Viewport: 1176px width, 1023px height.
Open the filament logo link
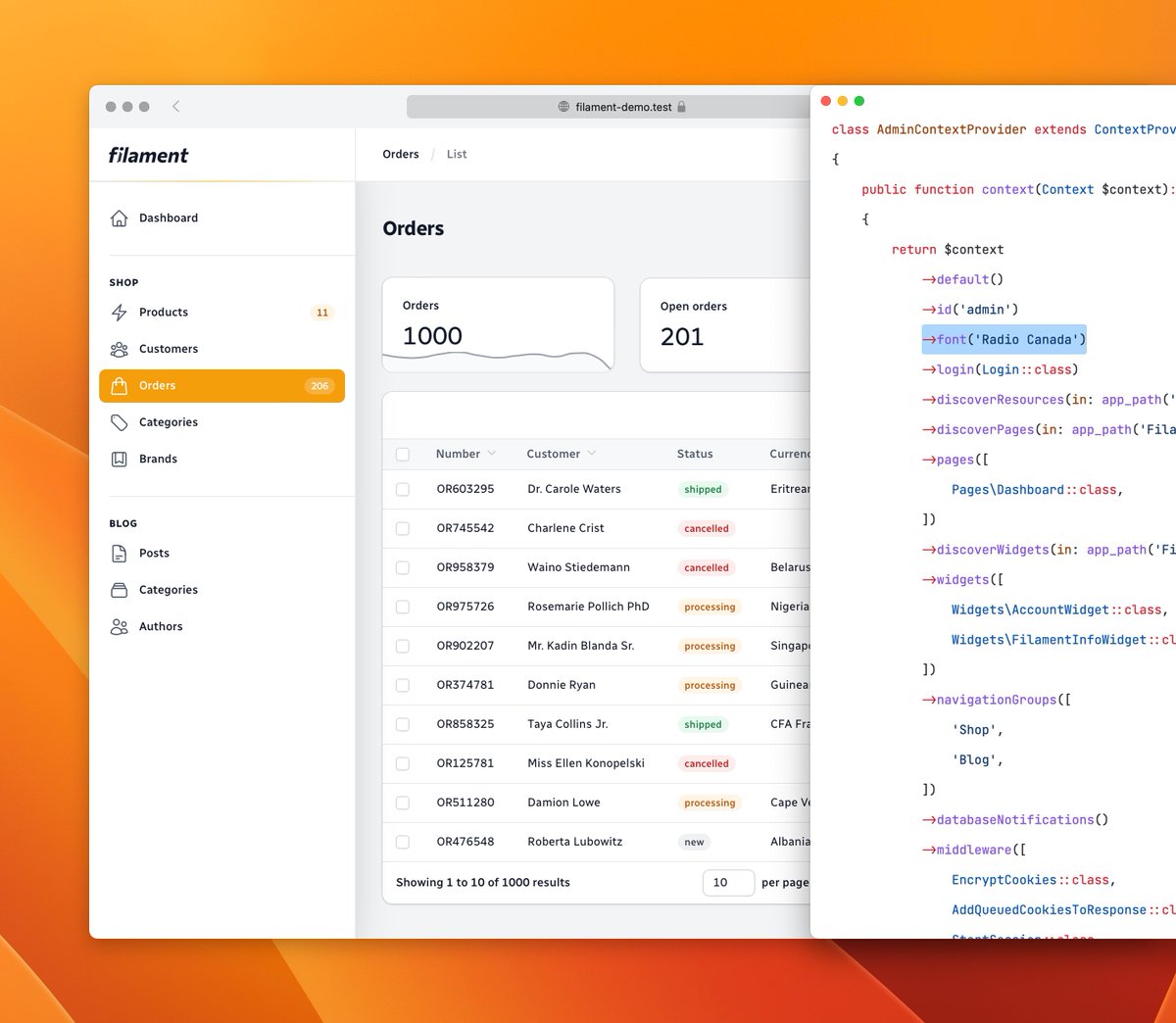click(x=149, y=155)
